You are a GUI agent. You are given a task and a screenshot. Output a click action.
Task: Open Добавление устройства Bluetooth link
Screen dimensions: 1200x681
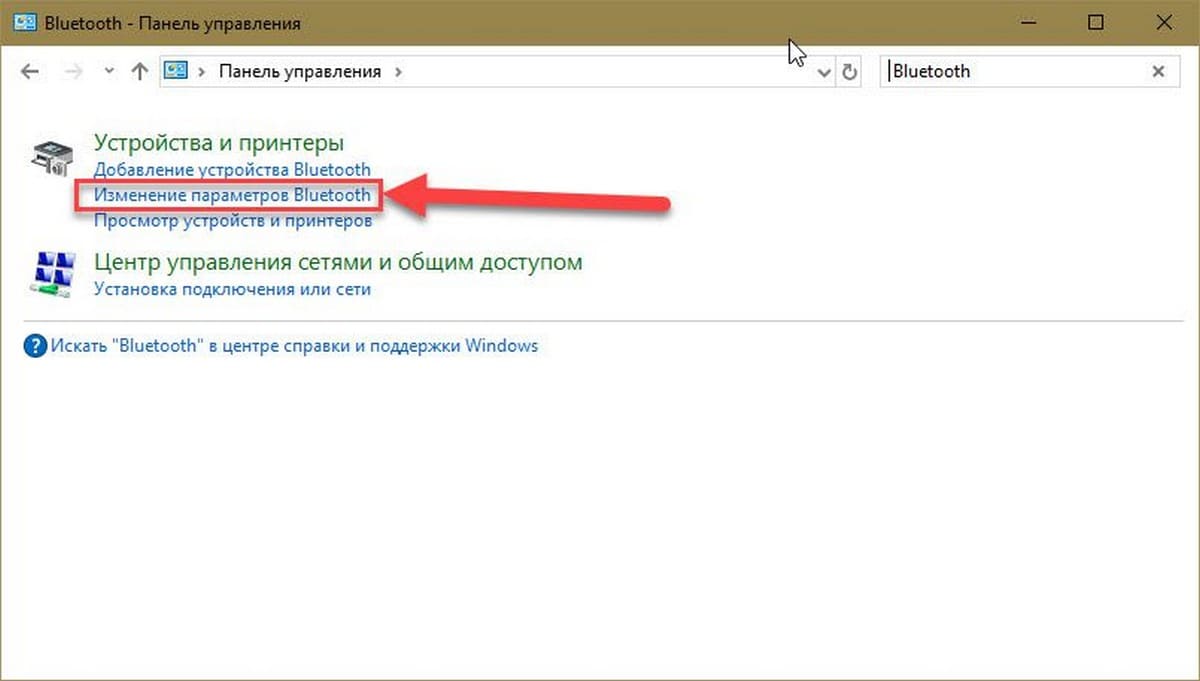click(x=232, y=170)
